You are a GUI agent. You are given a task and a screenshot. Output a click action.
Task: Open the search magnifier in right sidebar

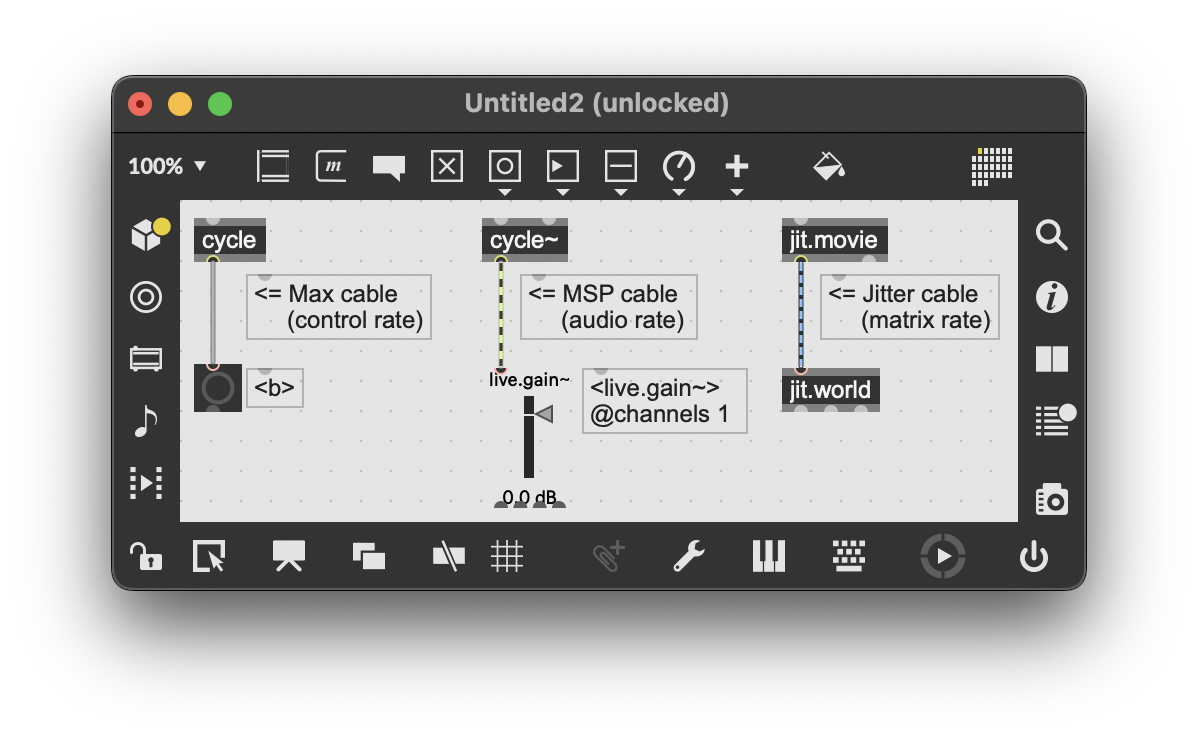pyautogui.click(x=1052, y=236)
